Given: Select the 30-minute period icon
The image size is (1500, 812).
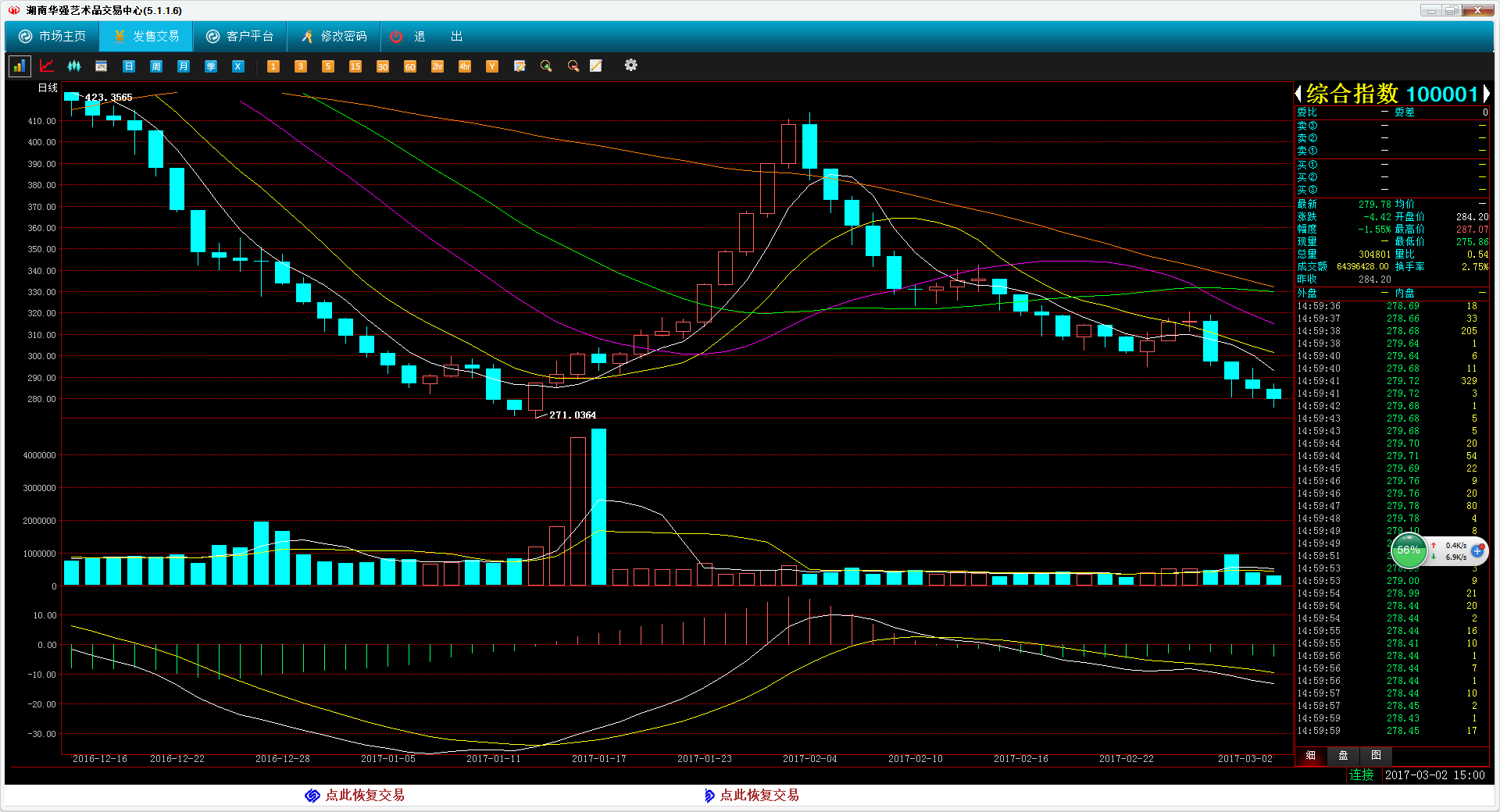Looking at the screenshot, I should point(383,66).
